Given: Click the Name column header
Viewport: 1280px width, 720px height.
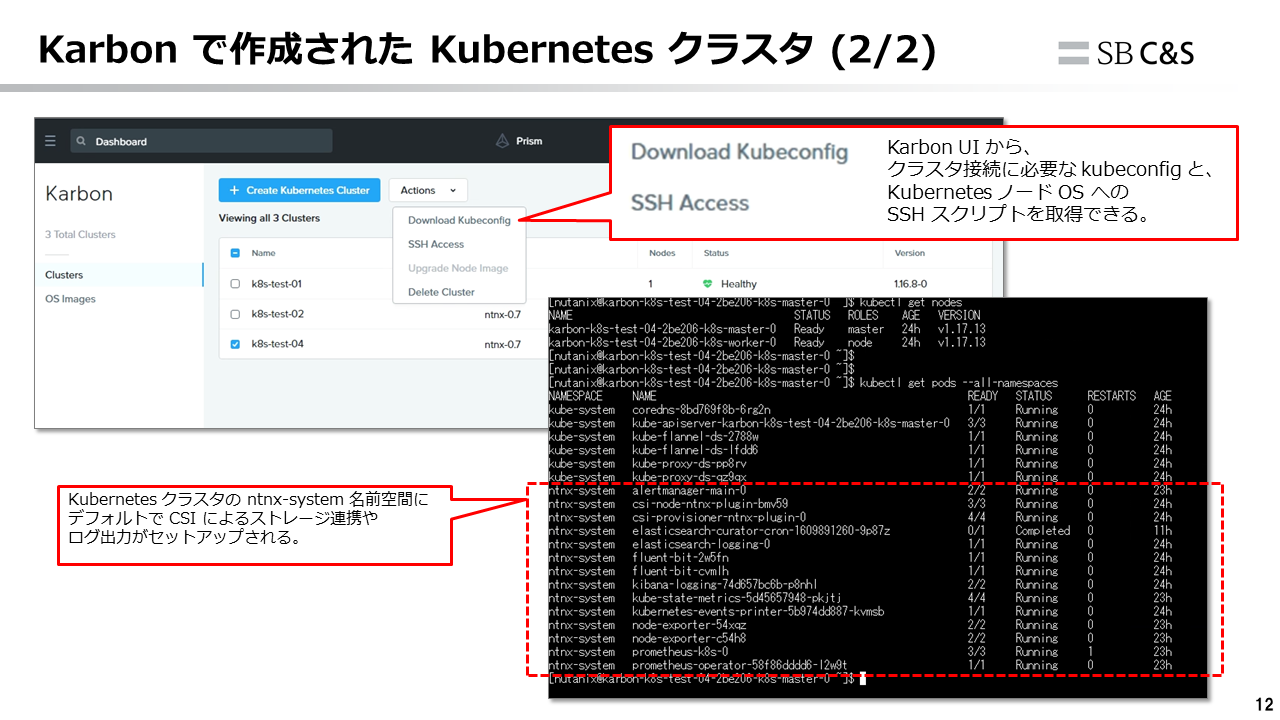Looking at the screenshot, I should (x=263, y=253).
